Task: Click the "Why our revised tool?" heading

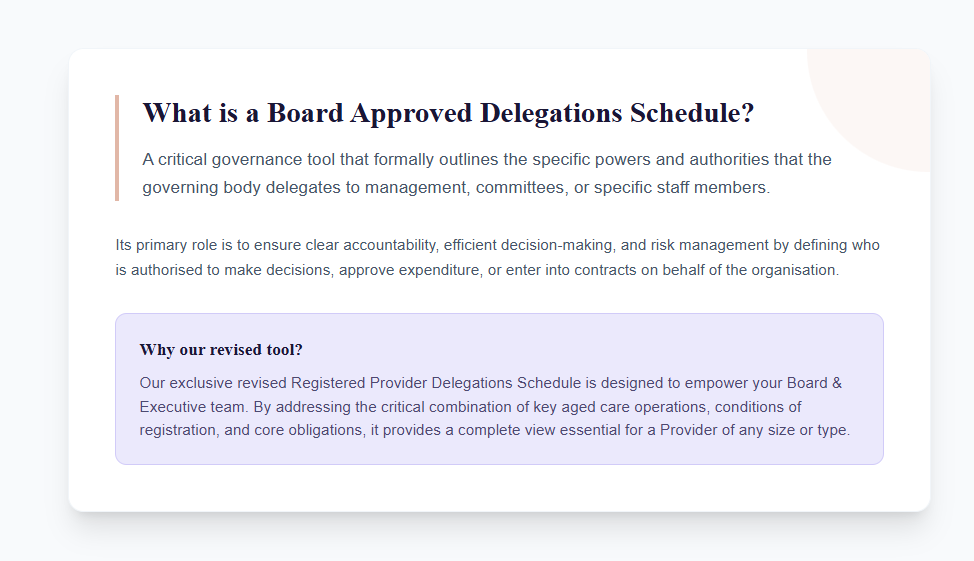Action: [221, 349]
